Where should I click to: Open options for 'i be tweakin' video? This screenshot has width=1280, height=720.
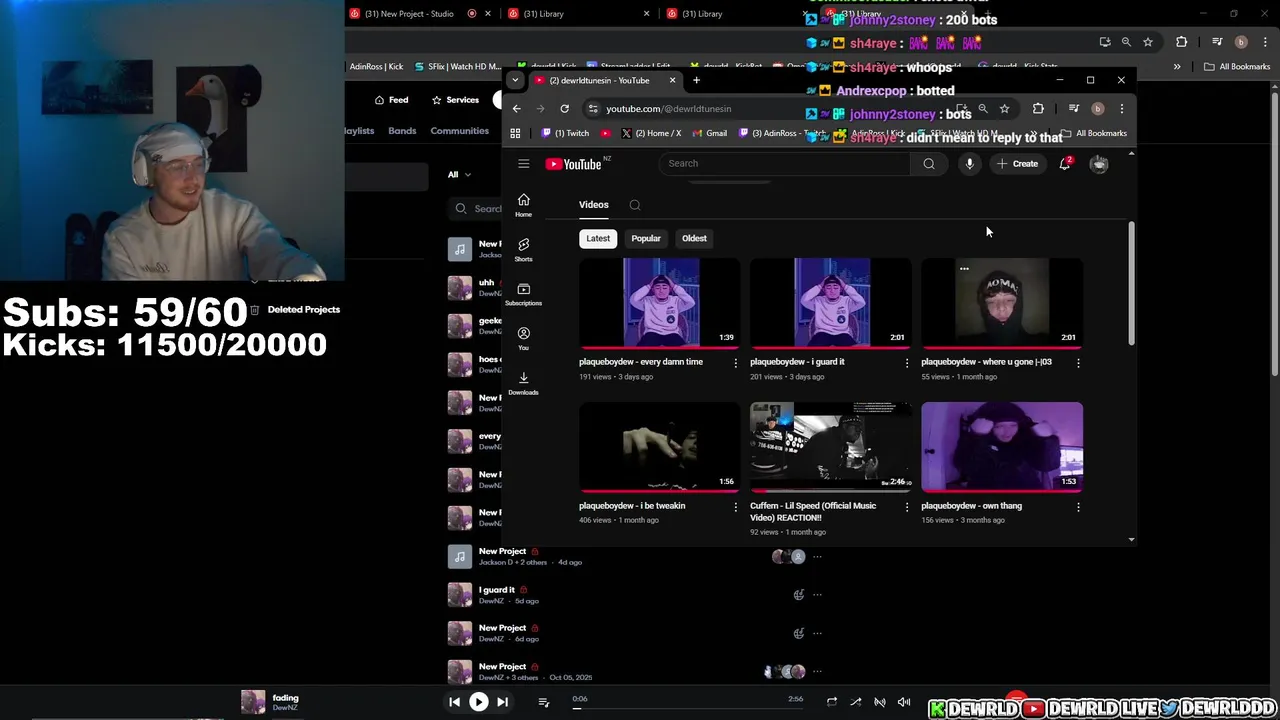coord(736,507)
